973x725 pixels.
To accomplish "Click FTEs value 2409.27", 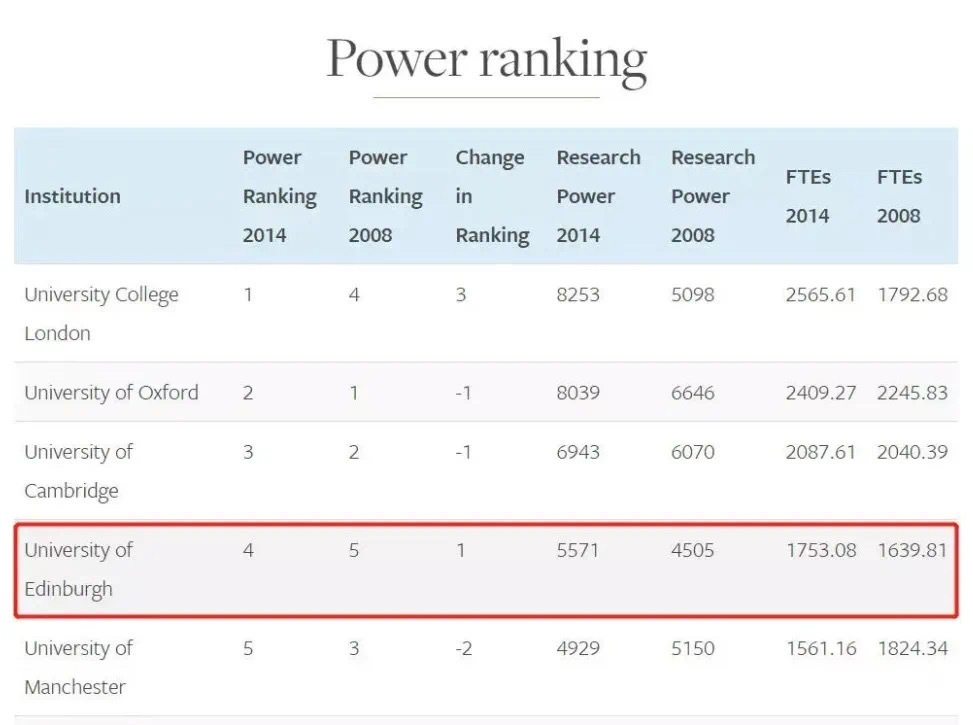I will tap(820, 392).
